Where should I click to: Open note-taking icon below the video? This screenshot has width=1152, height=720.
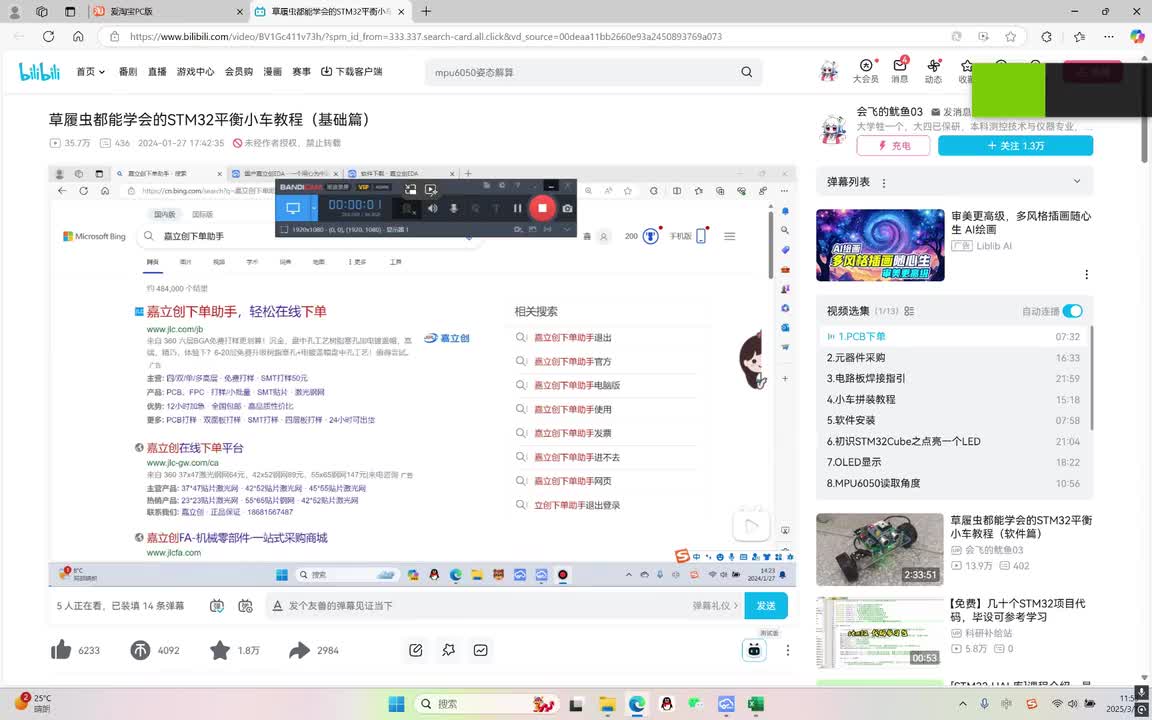416,650
